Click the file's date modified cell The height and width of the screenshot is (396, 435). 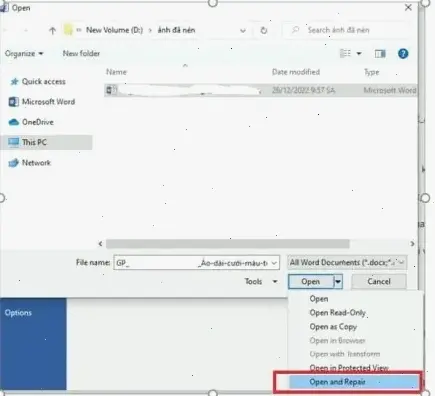pyautogui.click(x=303, y=90)
